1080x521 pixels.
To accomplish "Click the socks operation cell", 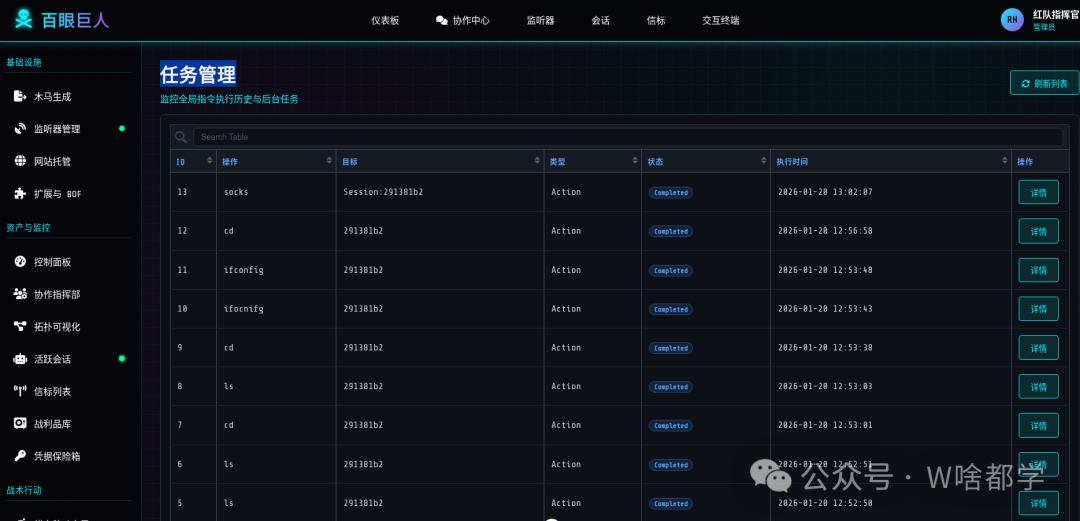I will pyautogui.click(x=236, y=192).
